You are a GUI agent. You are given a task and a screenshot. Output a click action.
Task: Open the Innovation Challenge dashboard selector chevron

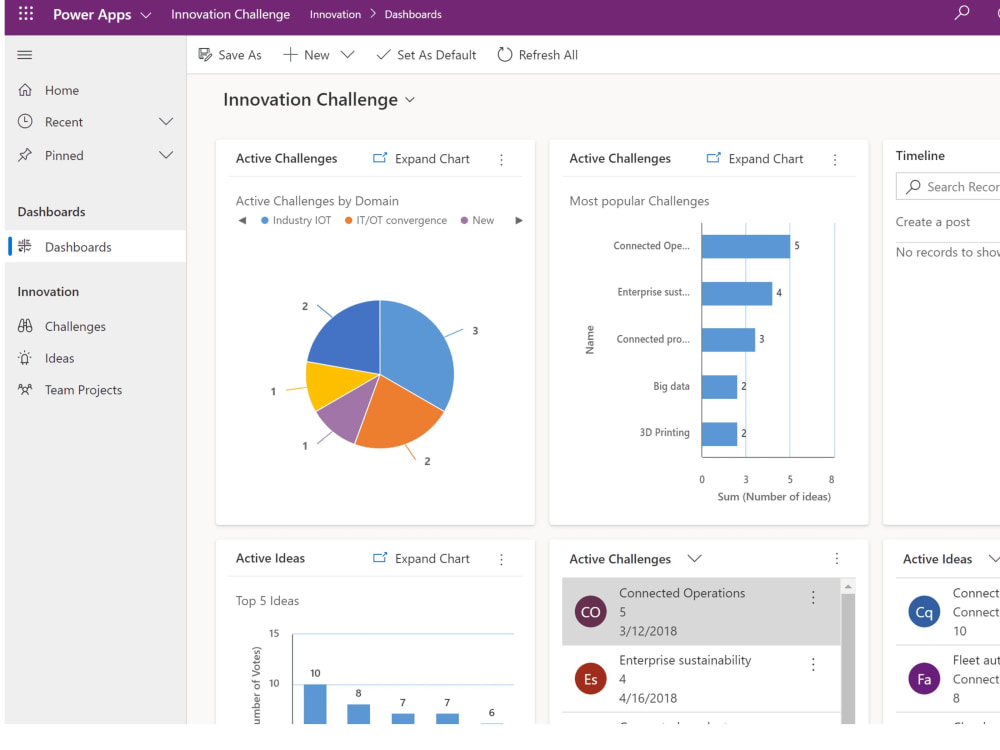pyautogui.click(x=410, y=99)
